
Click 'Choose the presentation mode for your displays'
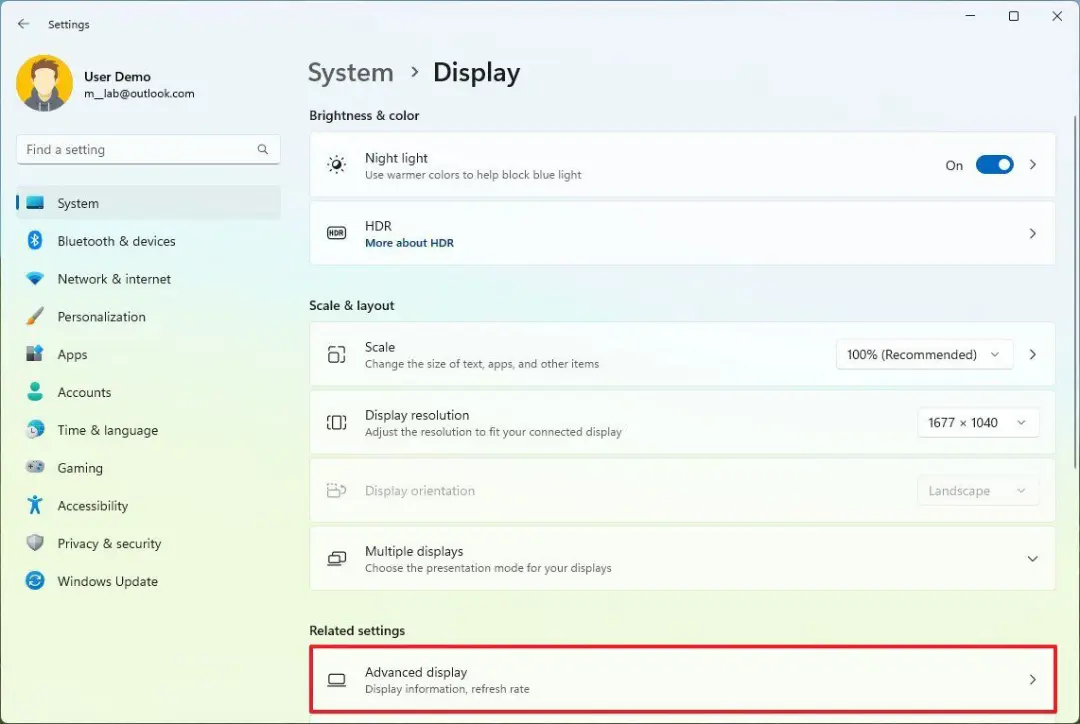[x=488, y=568]
